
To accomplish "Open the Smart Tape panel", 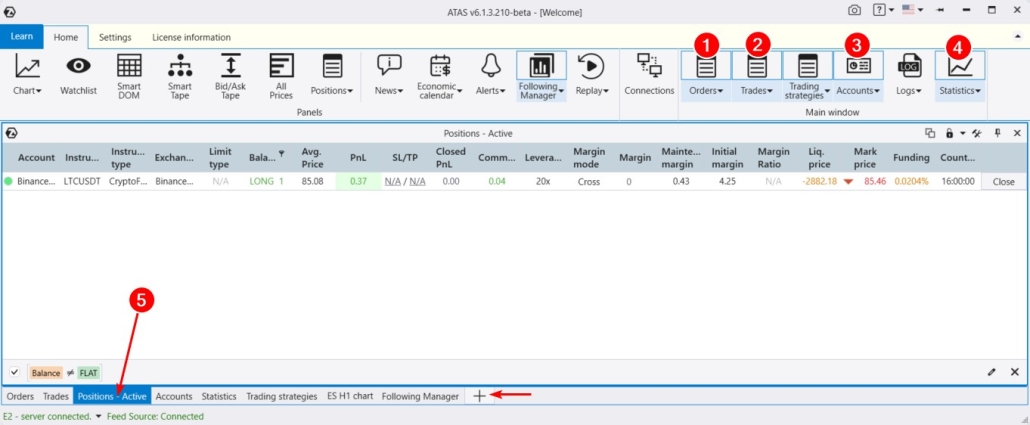I will (x=180, y=75).
